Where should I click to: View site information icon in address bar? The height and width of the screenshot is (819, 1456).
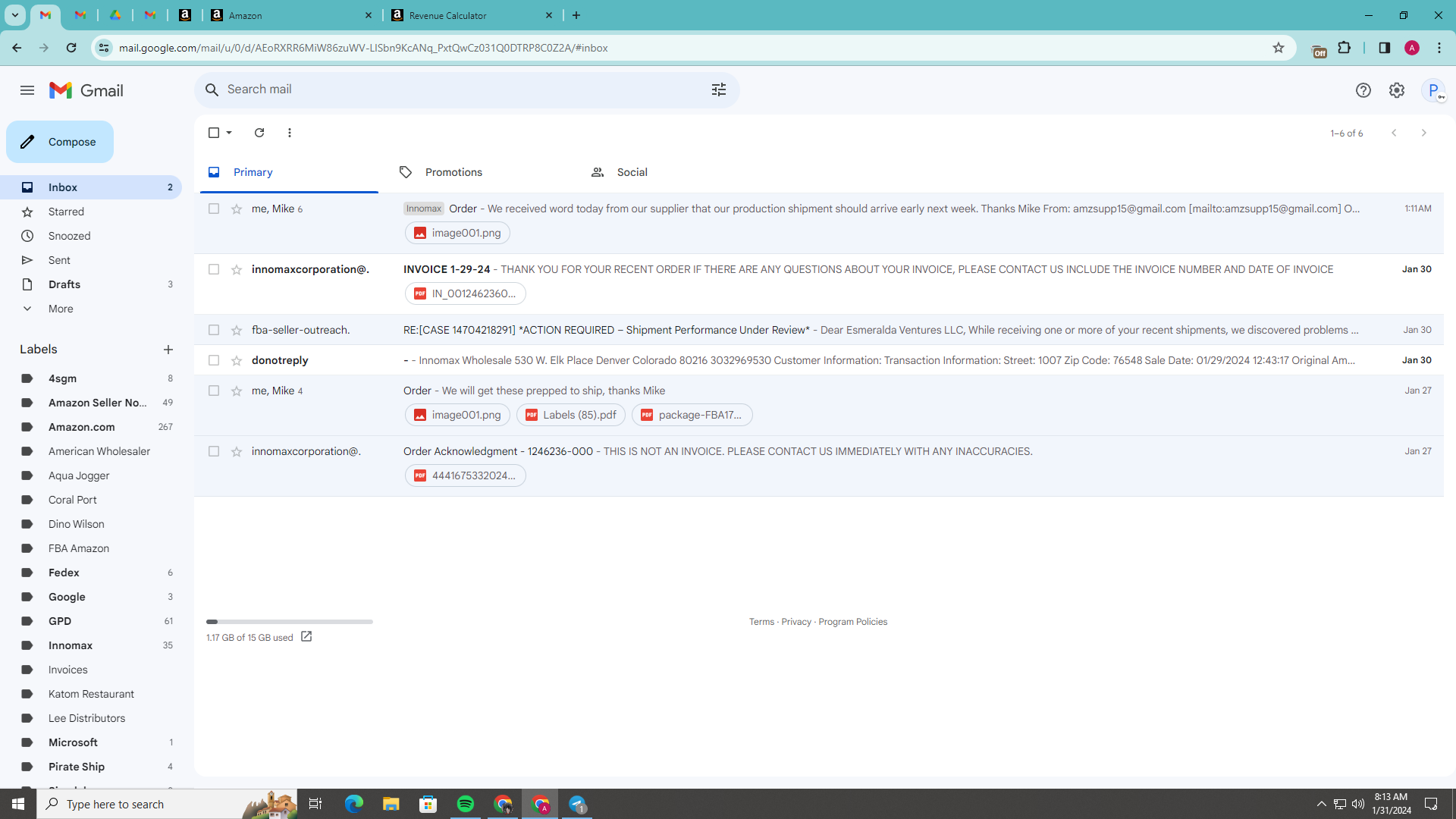click(x=104, y=48)
